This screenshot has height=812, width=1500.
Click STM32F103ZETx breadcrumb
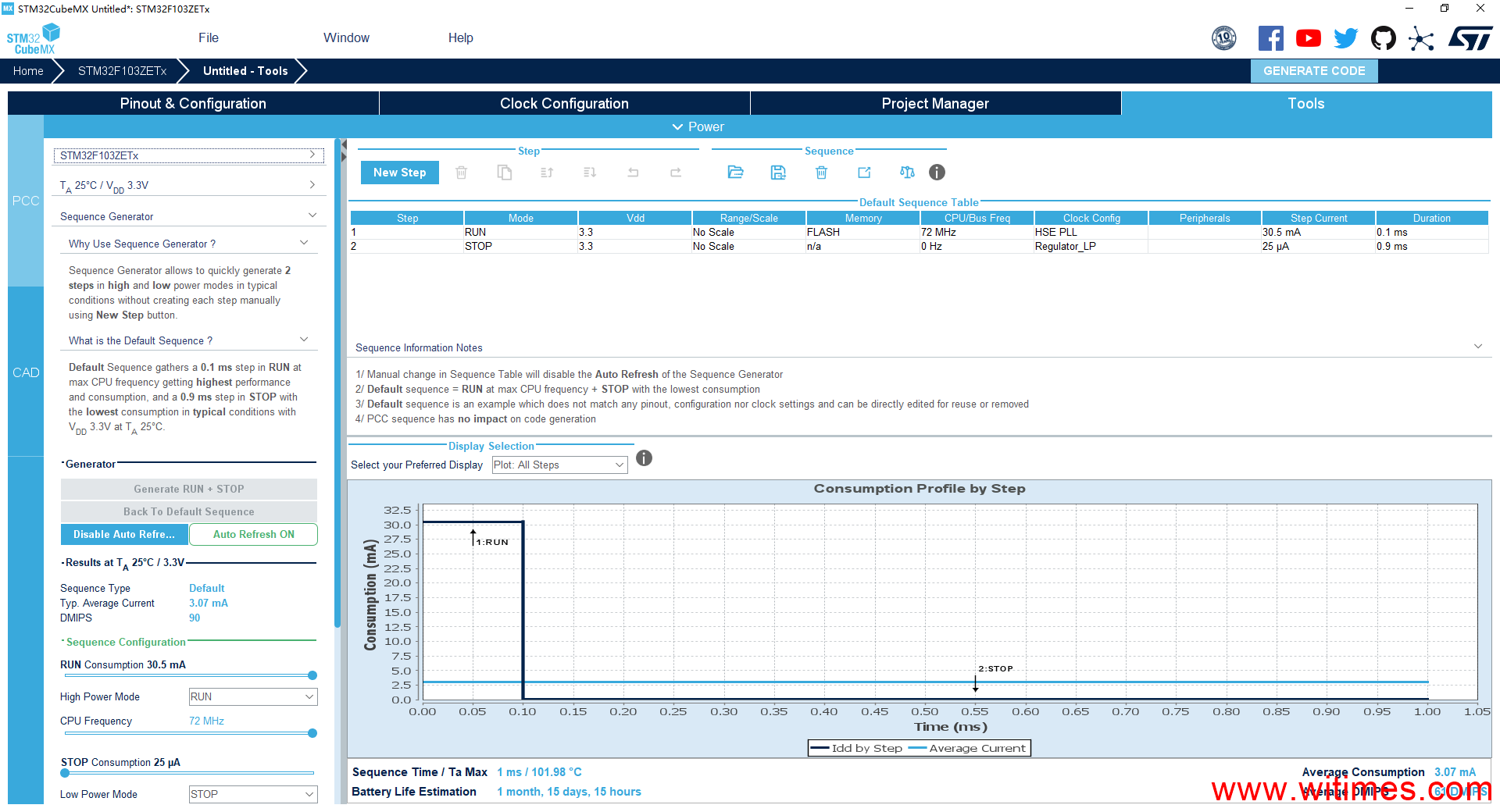click(x=123, y=71)
